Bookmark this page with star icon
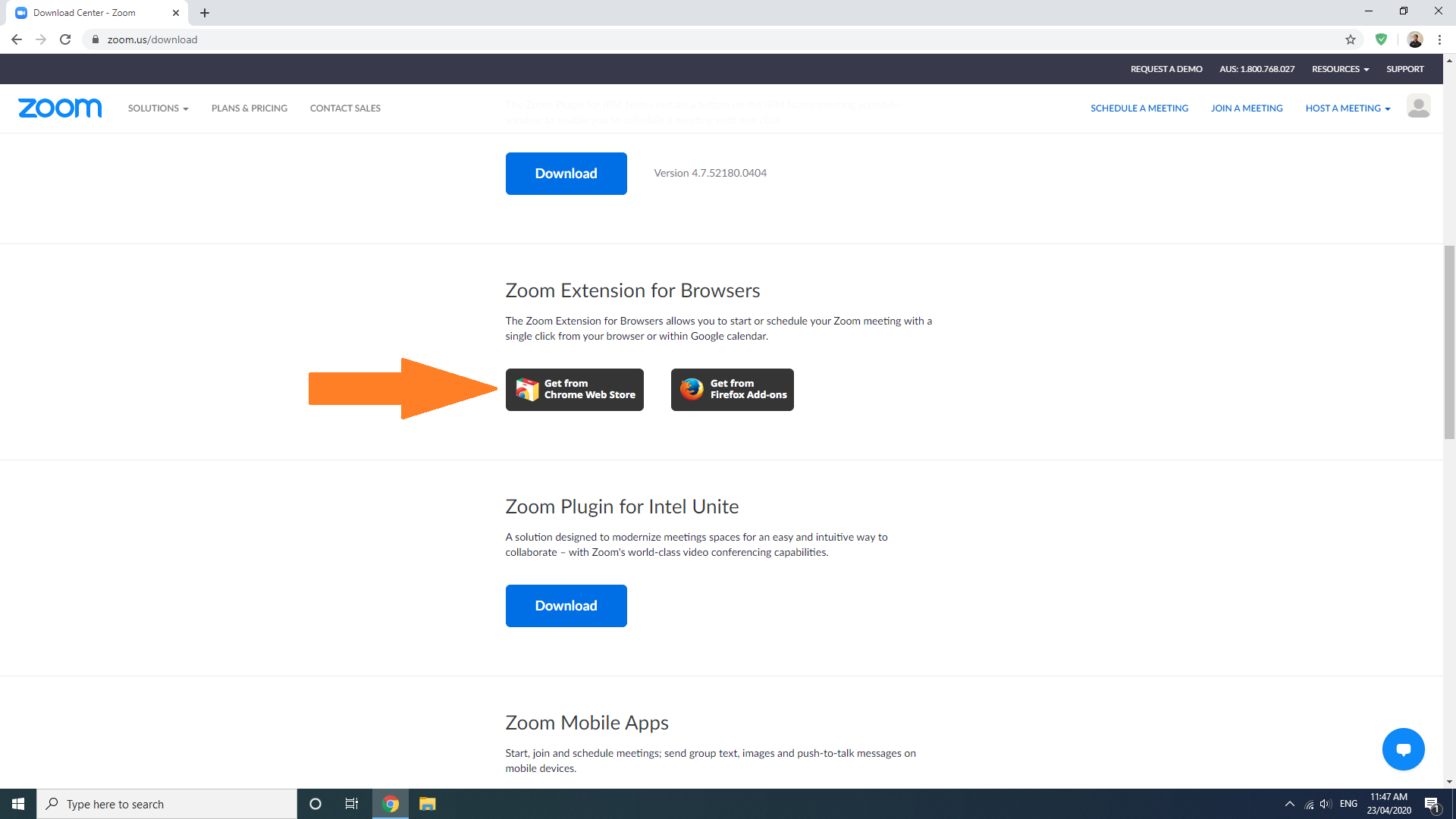1456x819 pixels. (x=1351, y=39)
